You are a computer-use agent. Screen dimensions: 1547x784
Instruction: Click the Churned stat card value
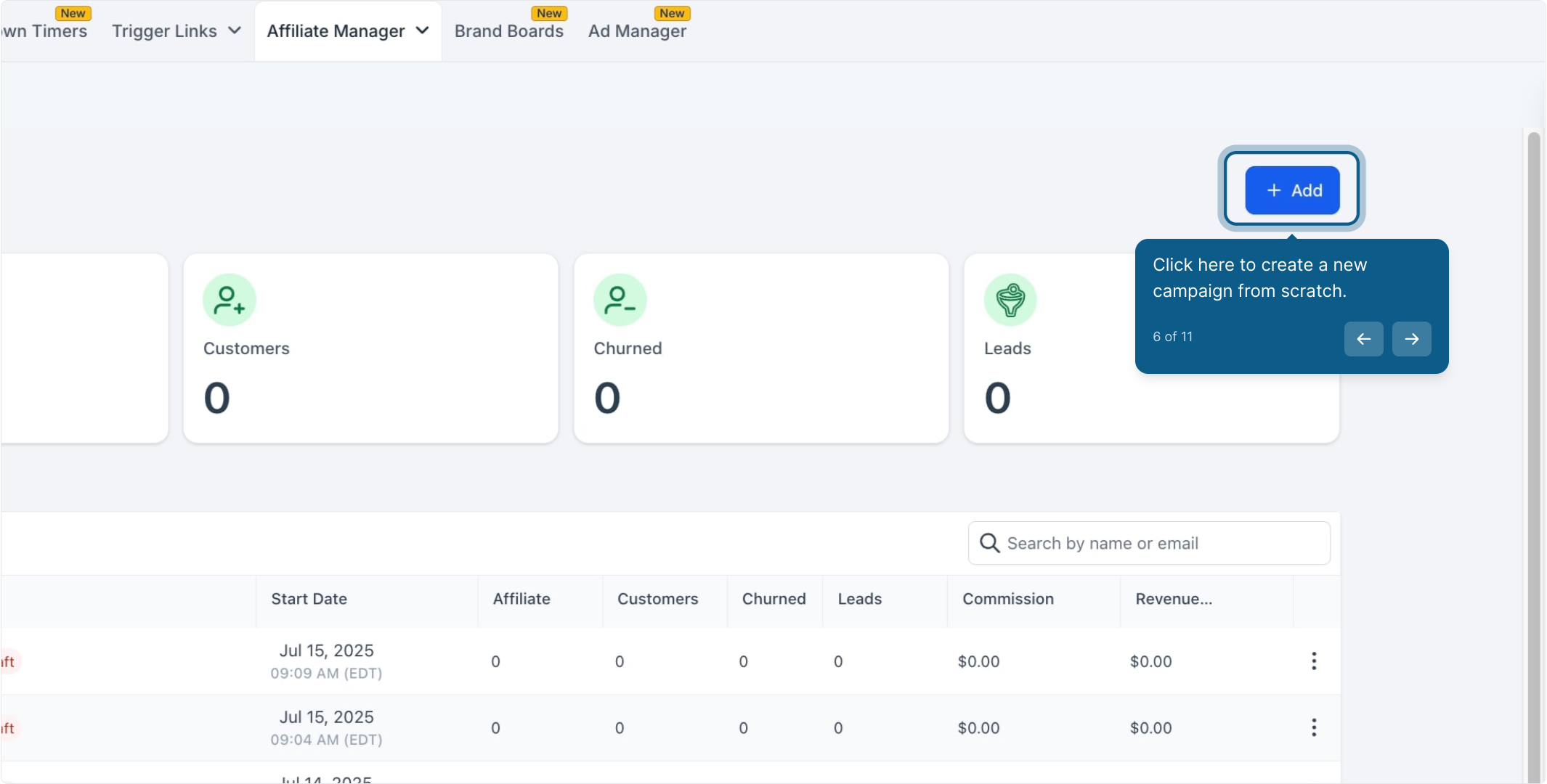pyautogui.click(x=607, y=398)
